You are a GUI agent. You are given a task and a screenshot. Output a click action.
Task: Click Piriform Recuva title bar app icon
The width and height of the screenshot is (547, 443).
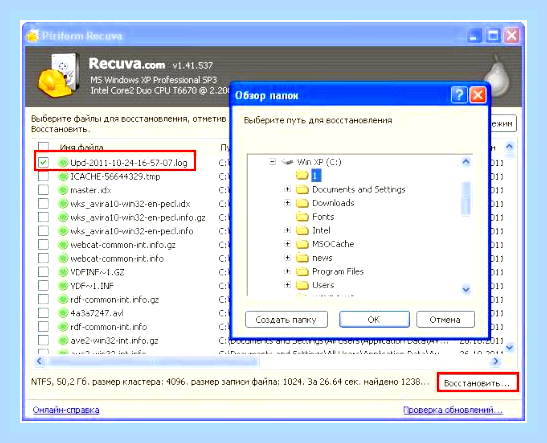point(33,36)
